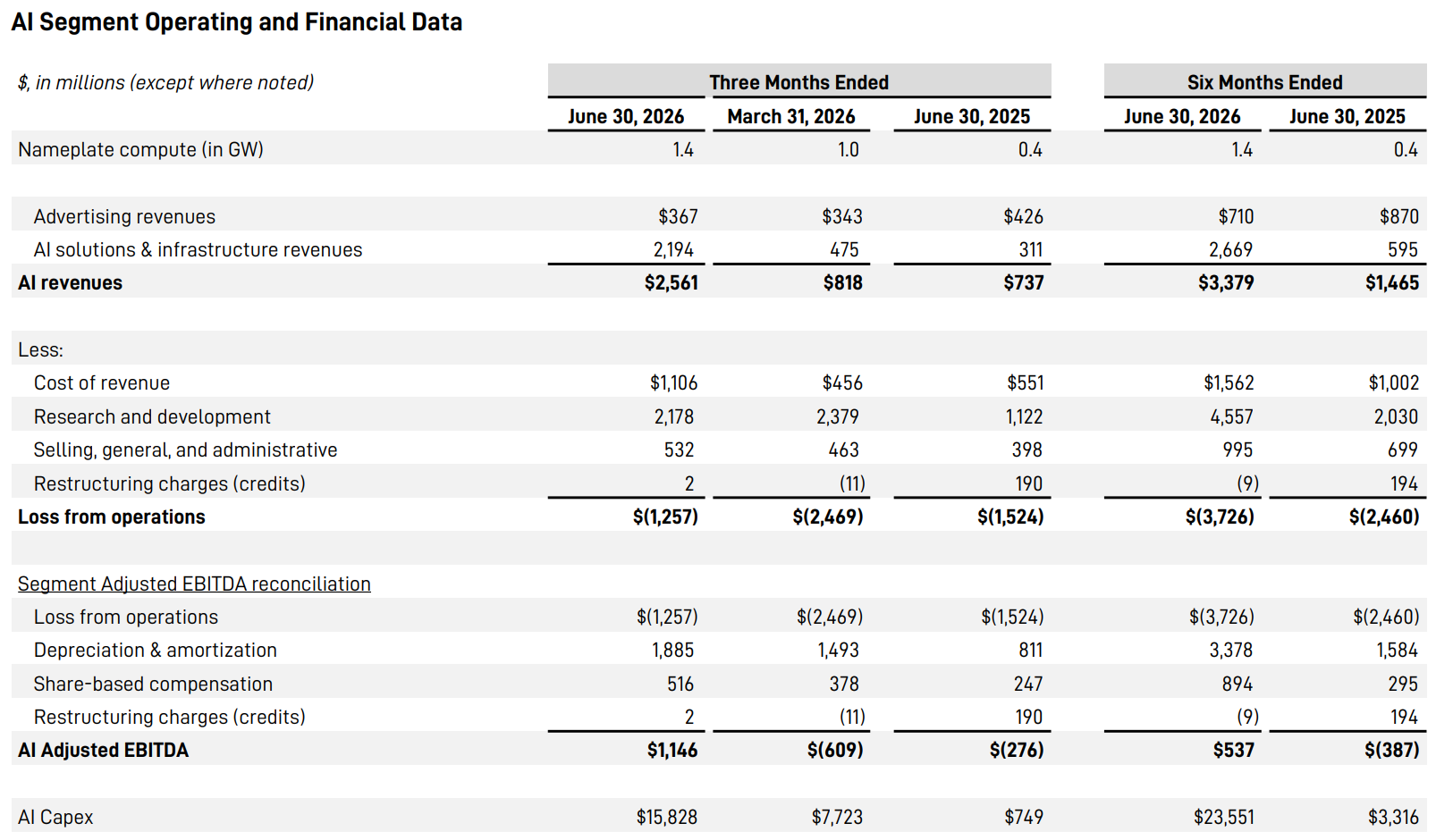Click the AI Segment Operating and Financial Data title

237,22
